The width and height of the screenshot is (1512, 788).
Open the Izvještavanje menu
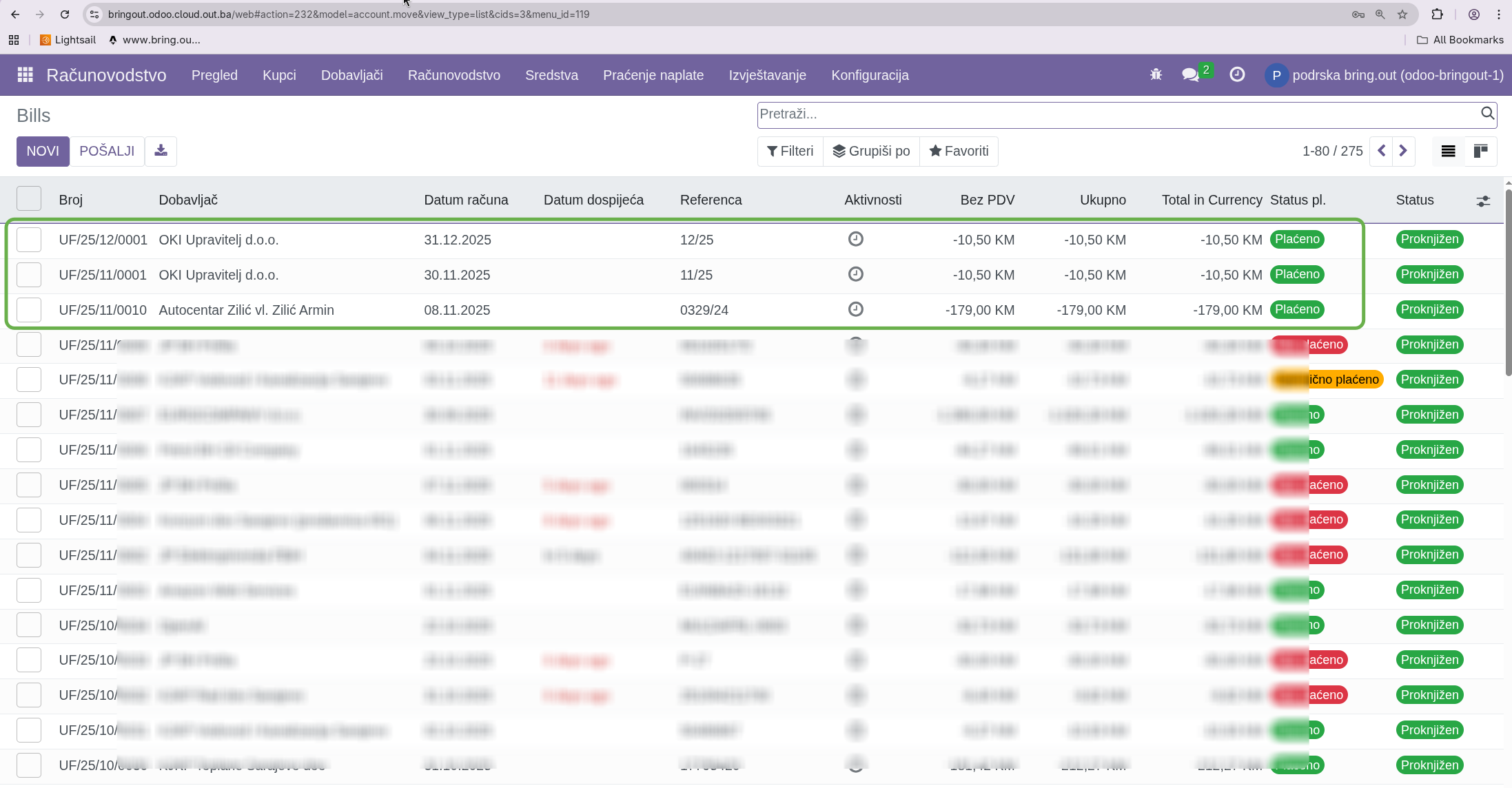[x=767, y=75]
